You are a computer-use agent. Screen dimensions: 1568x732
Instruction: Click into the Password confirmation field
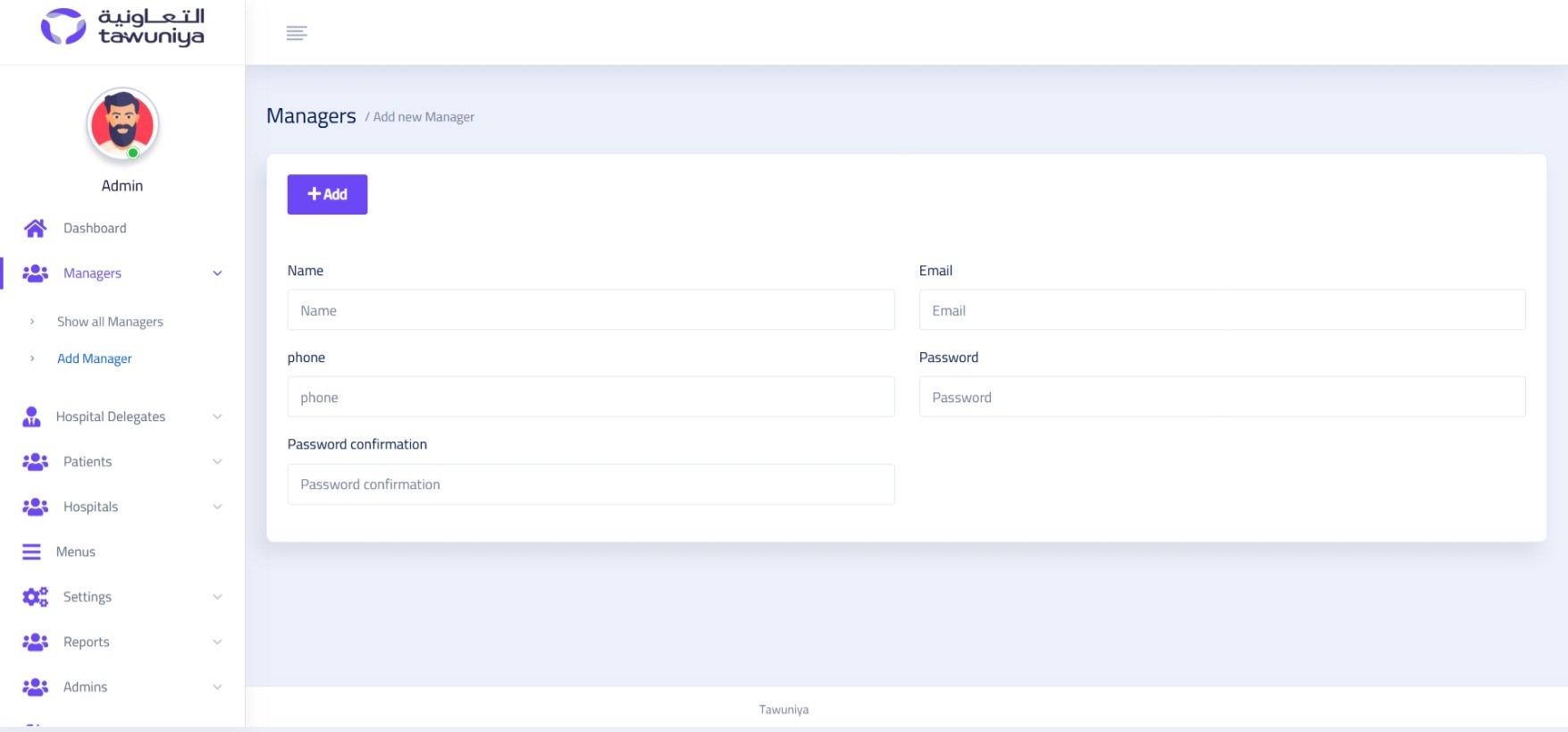point(591,484)
